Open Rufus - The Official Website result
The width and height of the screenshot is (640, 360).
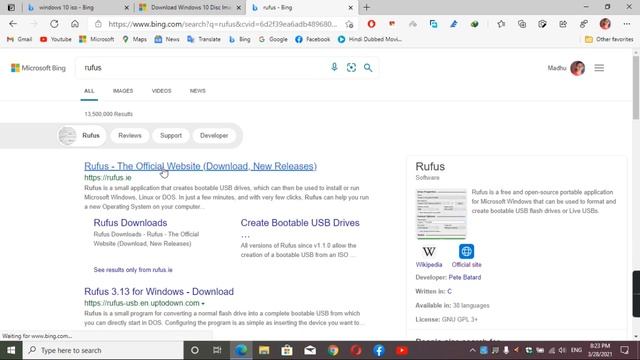[200, 166]
